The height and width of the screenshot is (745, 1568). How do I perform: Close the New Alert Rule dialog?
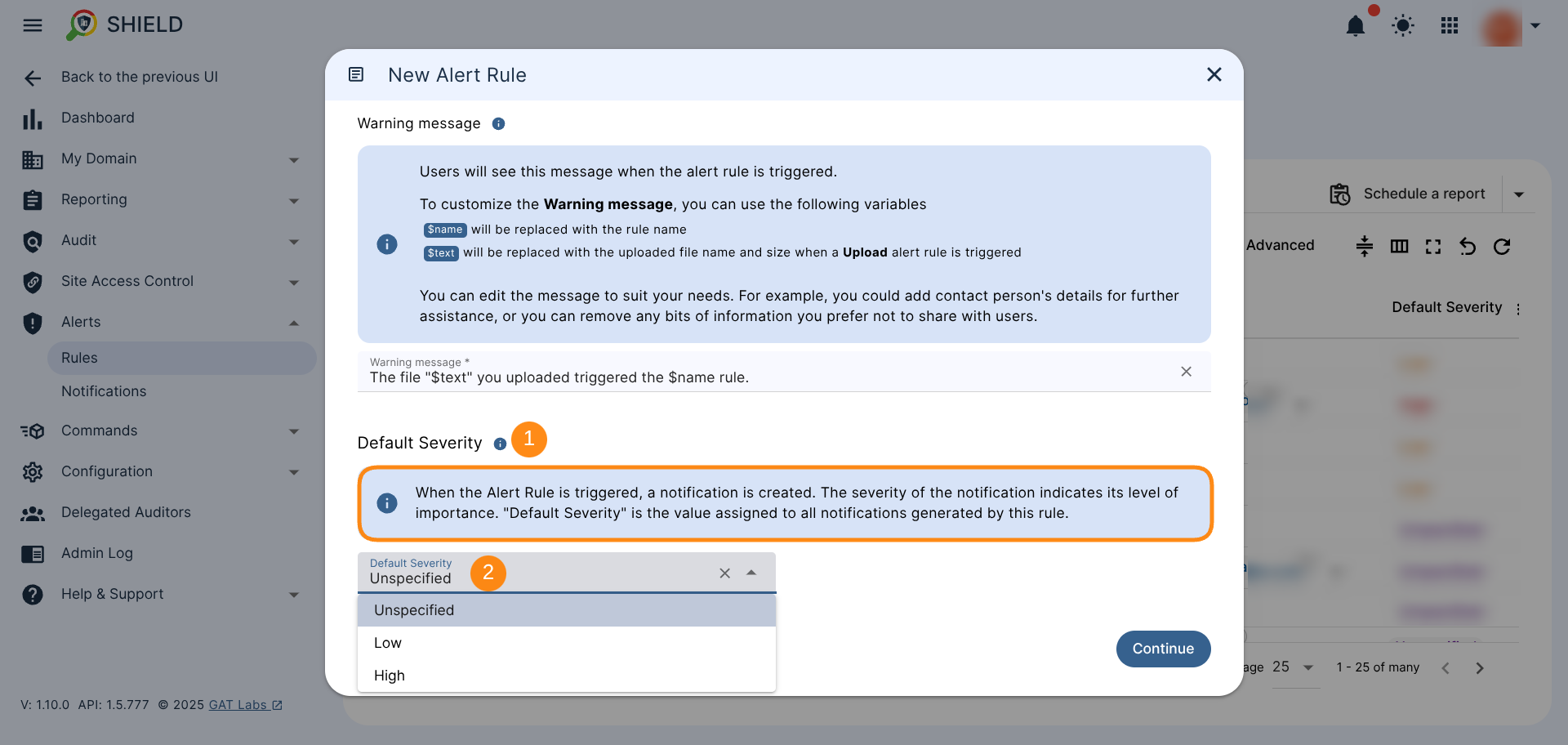[1214, 74]
